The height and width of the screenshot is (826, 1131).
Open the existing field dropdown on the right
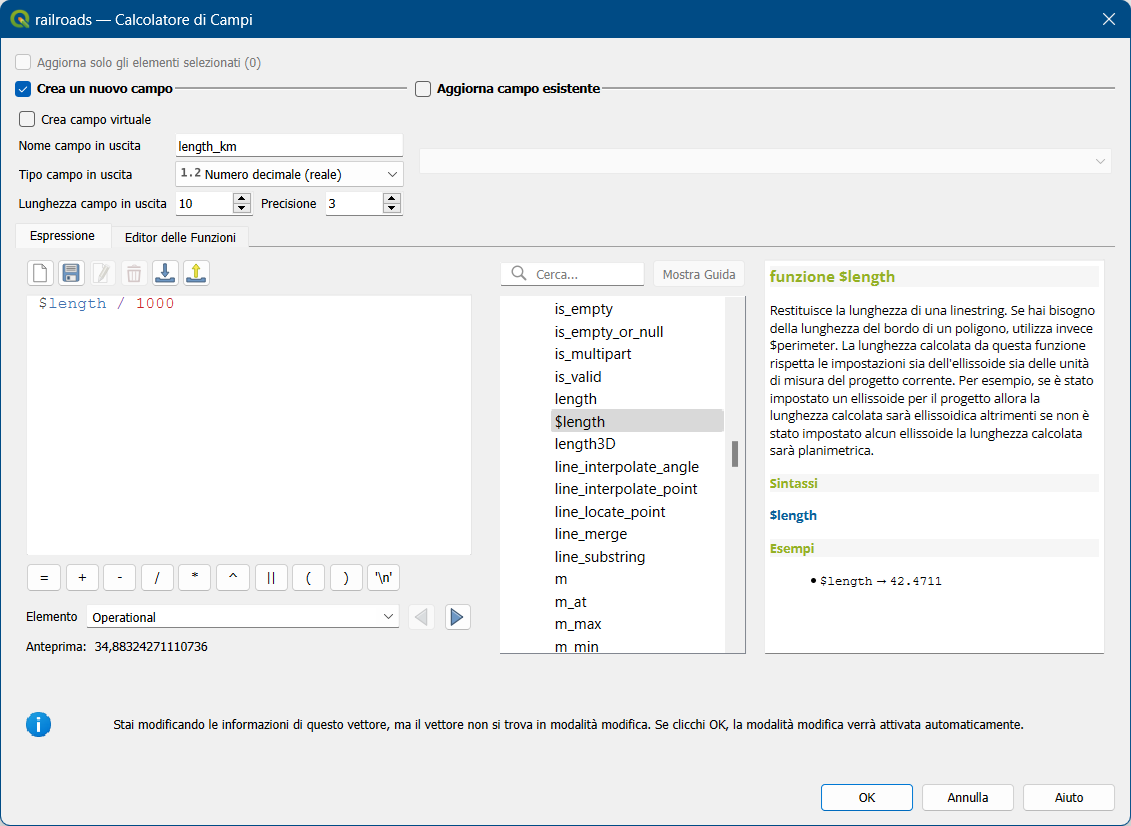click(765, 162)
